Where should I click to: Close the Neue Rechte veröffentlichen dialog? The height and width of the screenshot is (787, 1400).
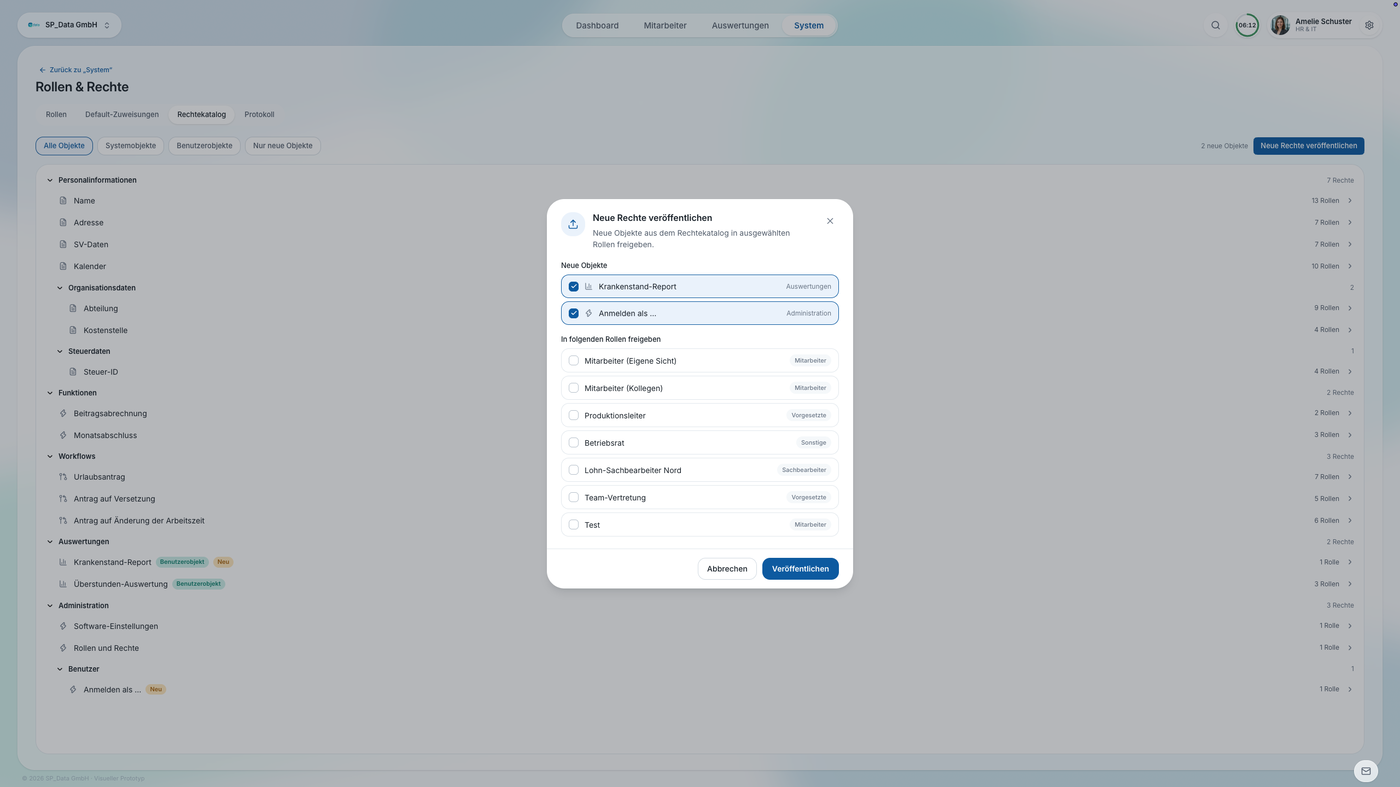[830, 221]
